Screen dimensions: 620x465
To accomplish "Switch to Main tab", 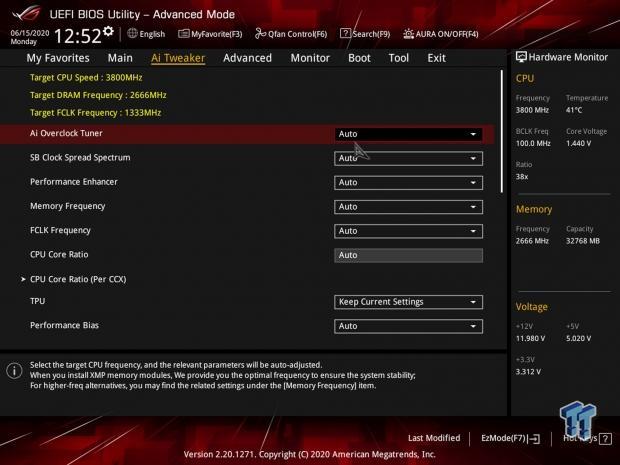I will pyautogui.click(x=120, y=58).
